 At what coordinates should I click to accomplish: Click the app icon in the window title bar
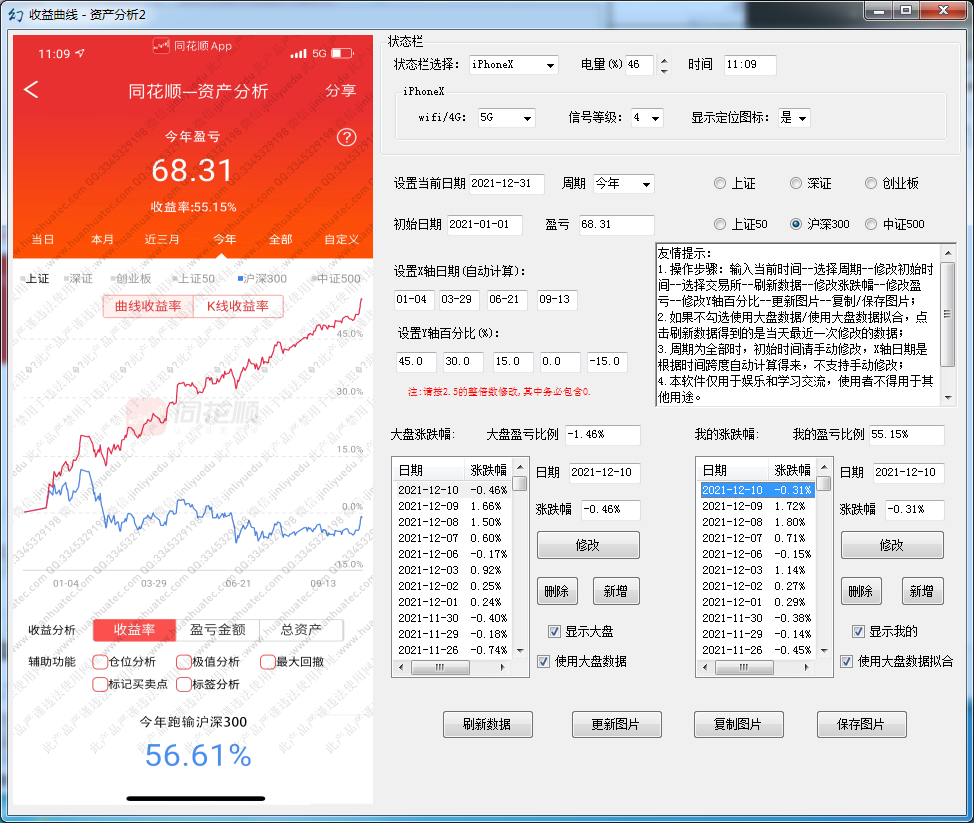[15, 13]
